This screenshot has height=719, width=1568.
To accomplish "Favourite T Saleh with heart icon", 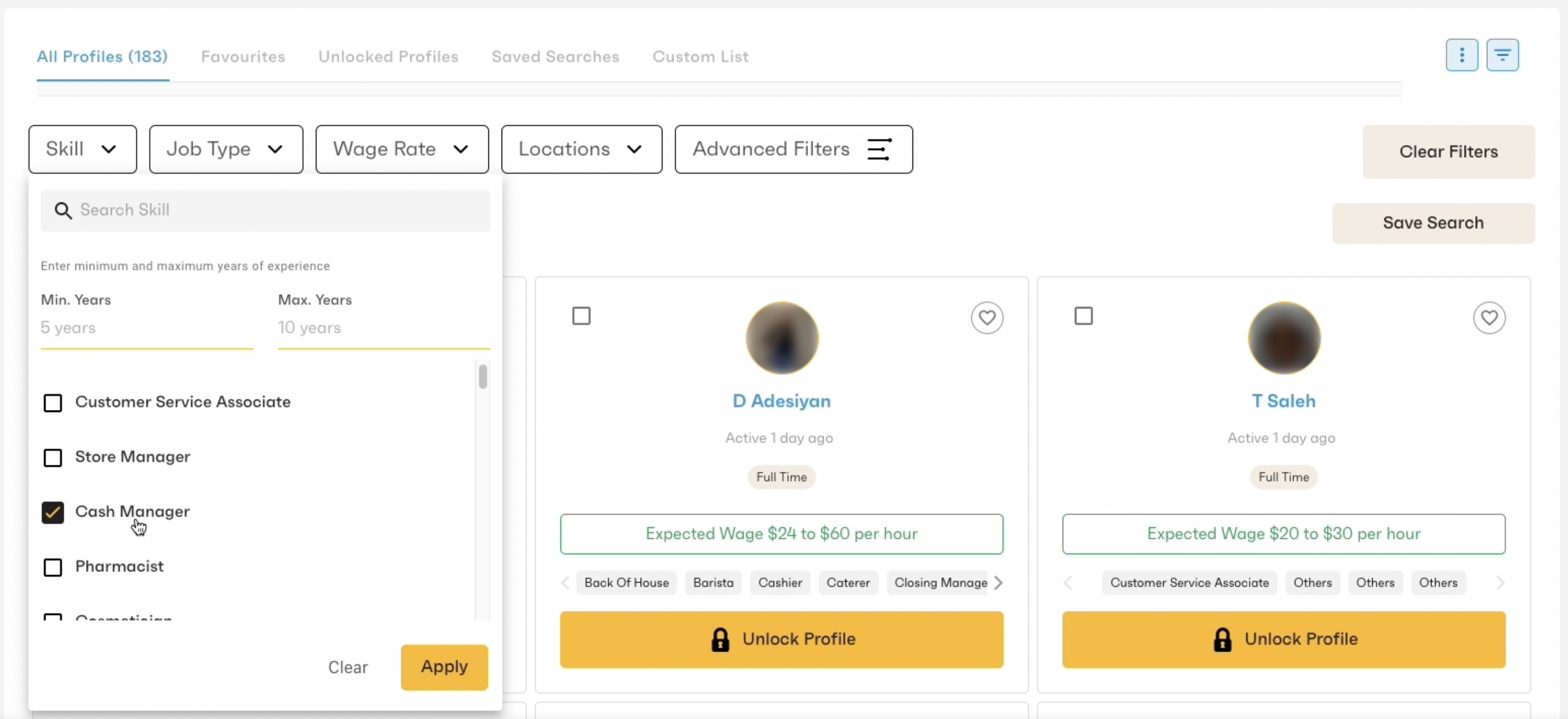I will click(x=1489, y=318).
